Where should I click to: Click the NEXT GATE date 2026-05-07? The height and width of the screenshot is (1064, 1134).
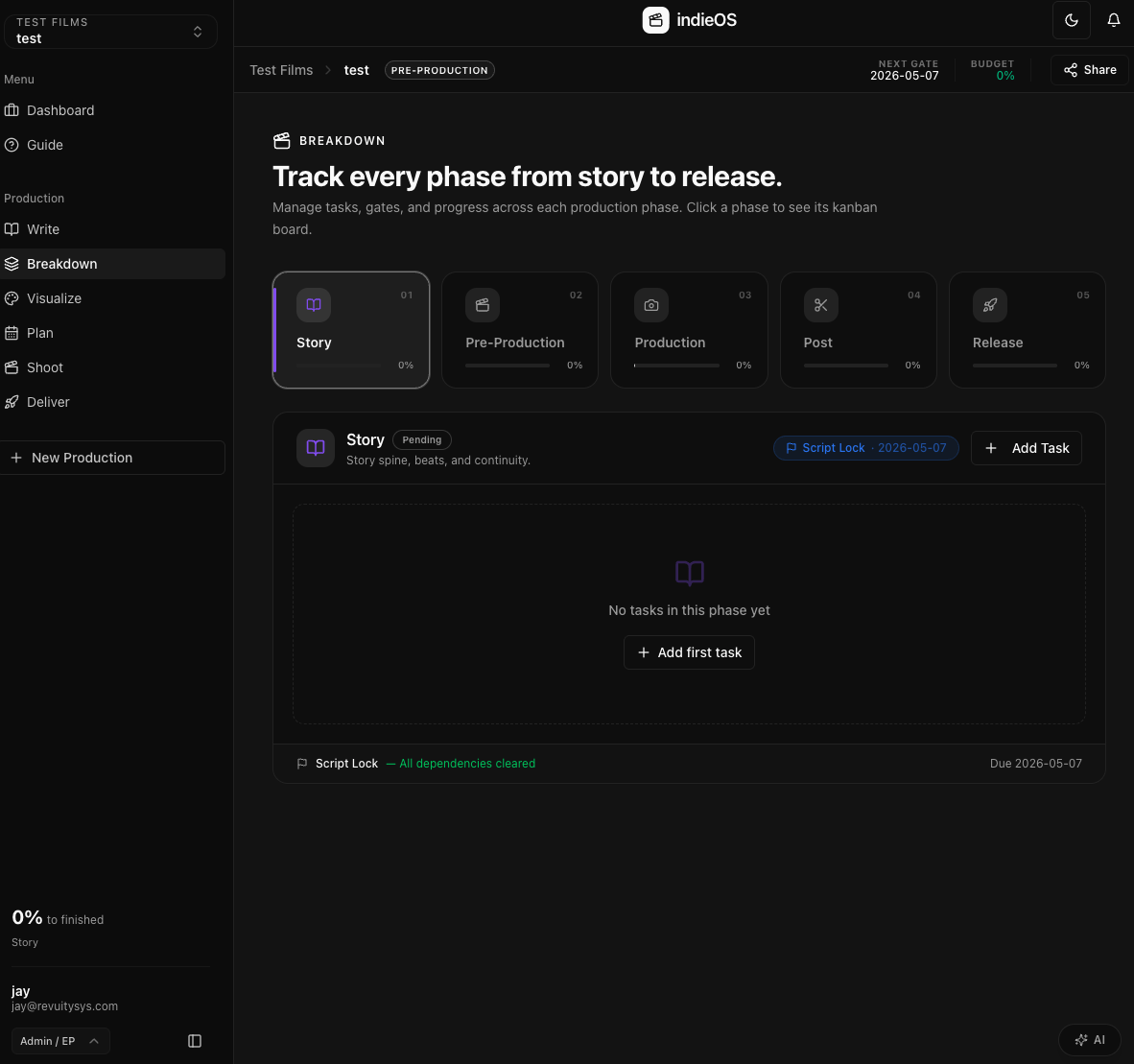point(904,76)
